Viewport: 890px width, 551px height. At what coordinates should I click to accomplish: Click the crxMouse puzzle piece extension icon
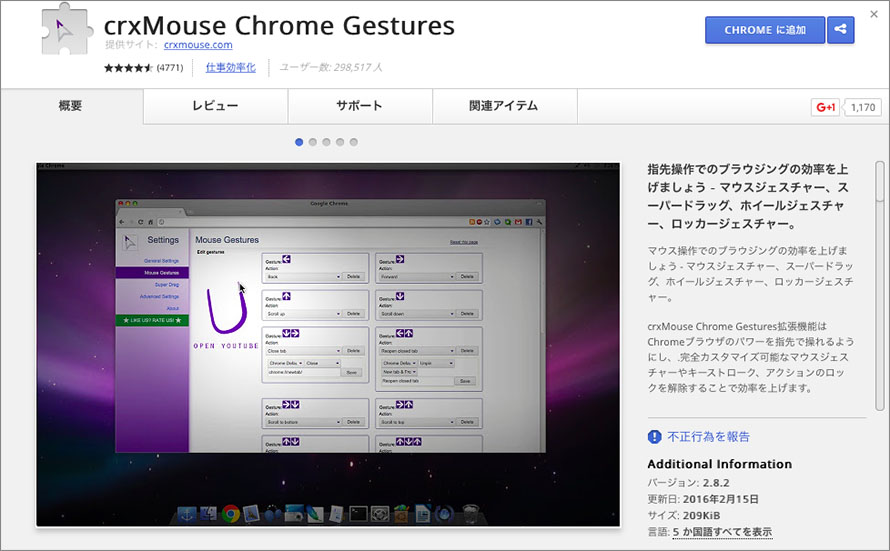(x=67, y=29)
